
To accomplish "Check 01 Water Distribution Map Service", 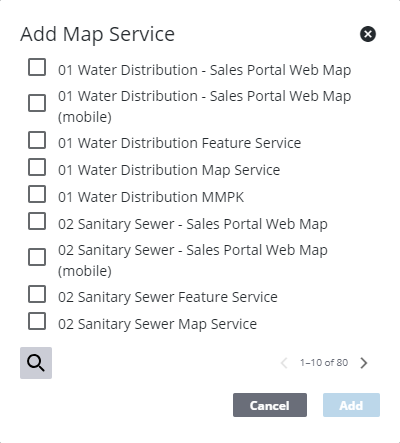I will pos(37,167).
